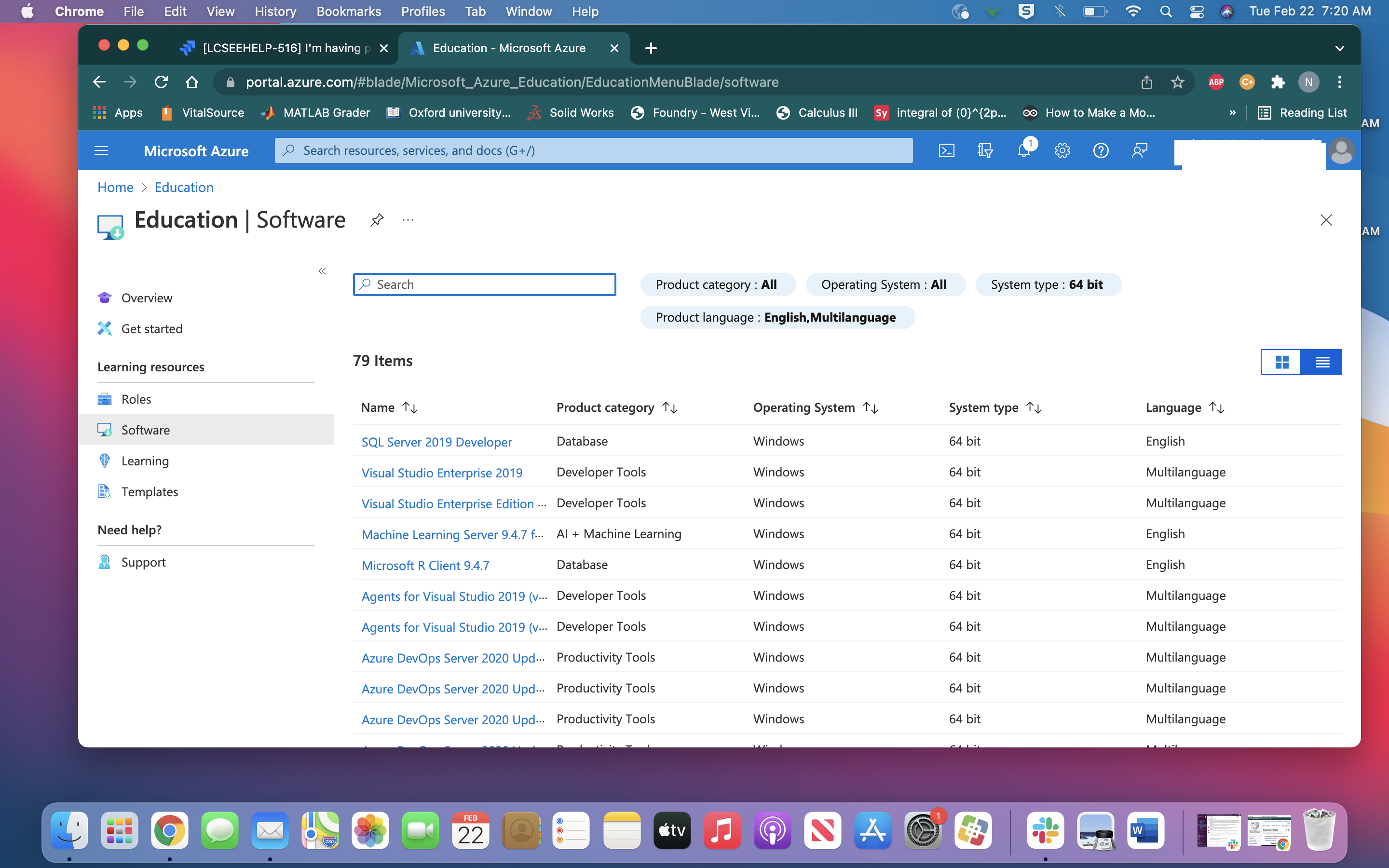Open Chrome extensions puzzle icon
Screen dimensions: 1389x868
click(x=1278, y=82)
